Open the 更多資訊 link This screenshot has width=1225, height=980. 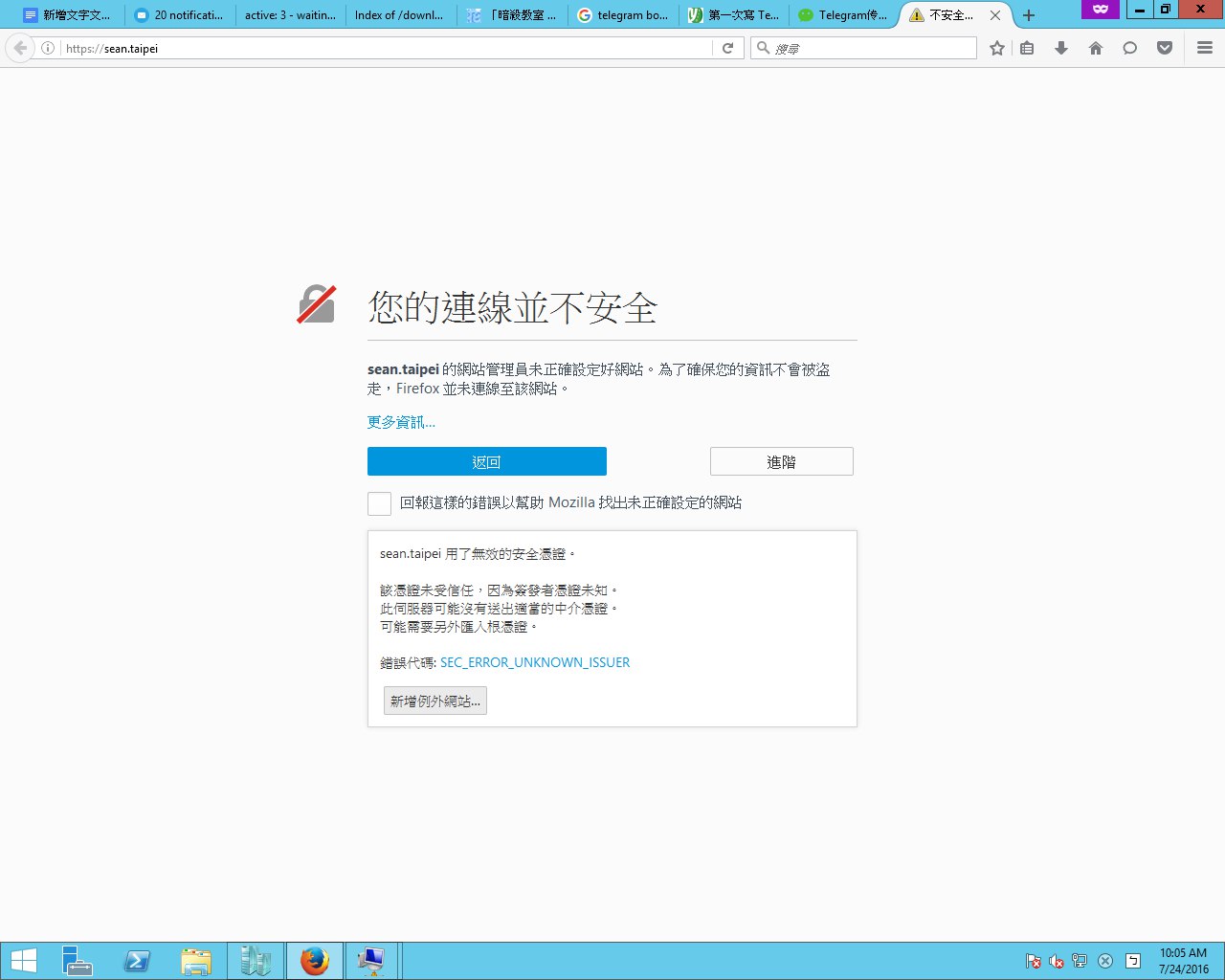(401, 422)
